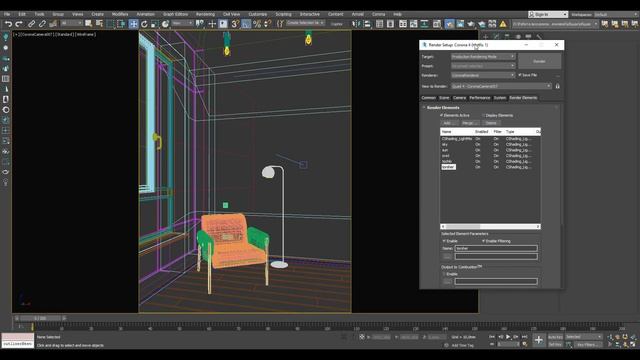Open the Corona menu
640x360 pixels.
coord(378,14)
